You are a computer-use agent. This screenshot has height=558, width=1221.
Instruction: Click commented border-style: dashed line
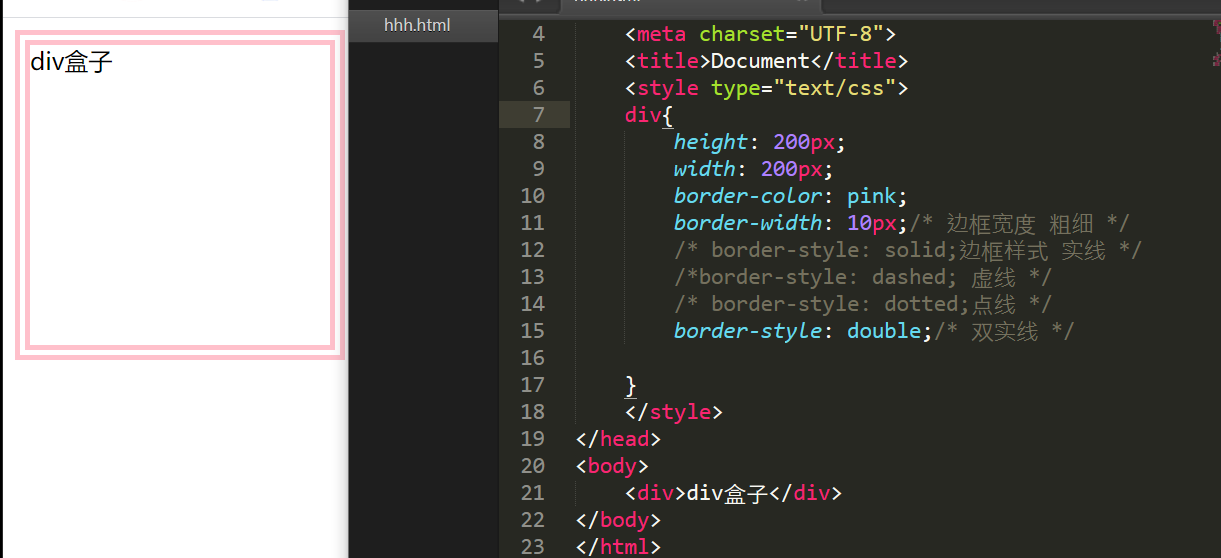tap(864, 277)
